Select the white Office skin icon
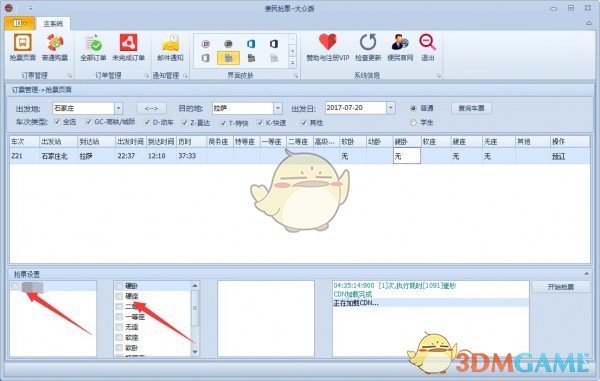600x381 pixels. [206, 58]
